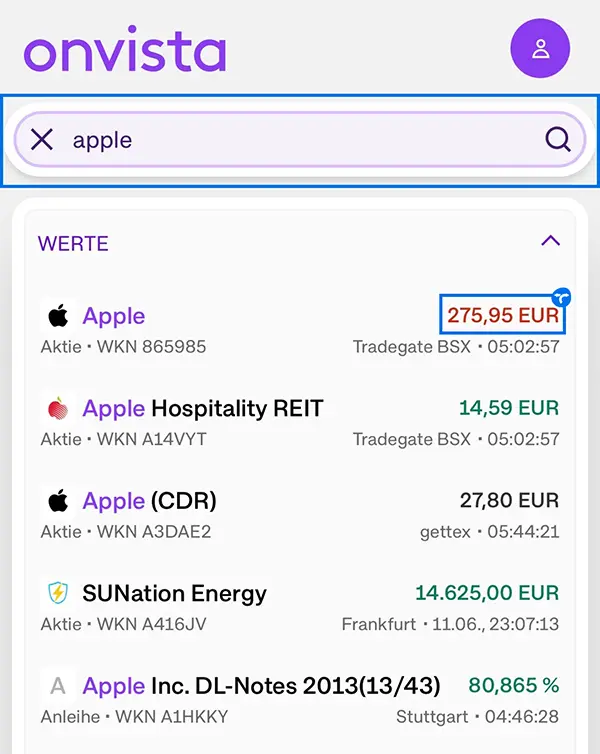Clear the search with the X icon
The image size is (600, 754).
[42, 140]
